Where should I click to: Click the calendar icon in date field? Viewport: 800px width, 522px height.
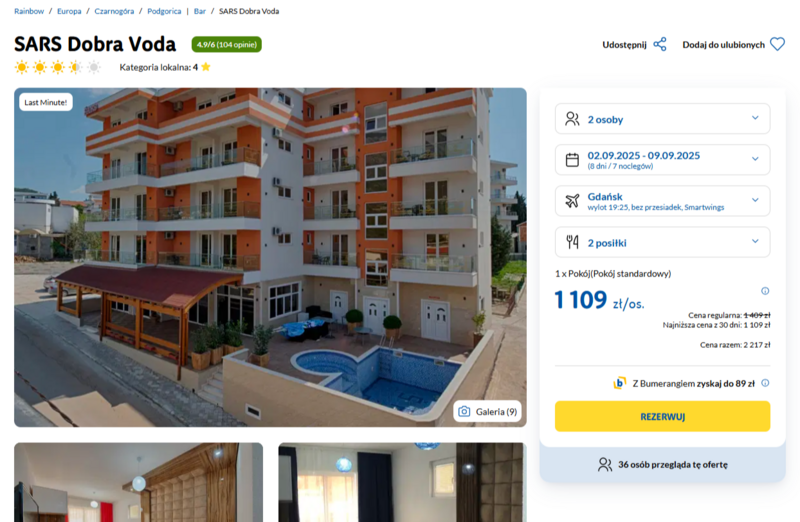coord(572,160)
